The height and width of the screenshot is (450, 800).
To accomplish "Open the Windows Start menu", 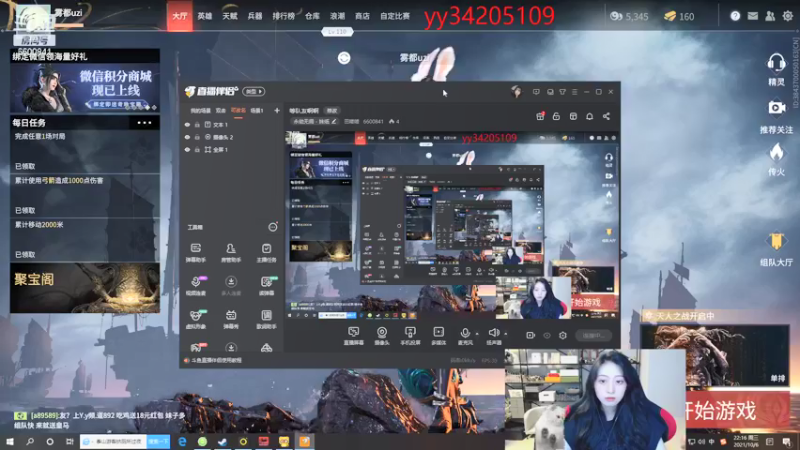I will [10, 441].
